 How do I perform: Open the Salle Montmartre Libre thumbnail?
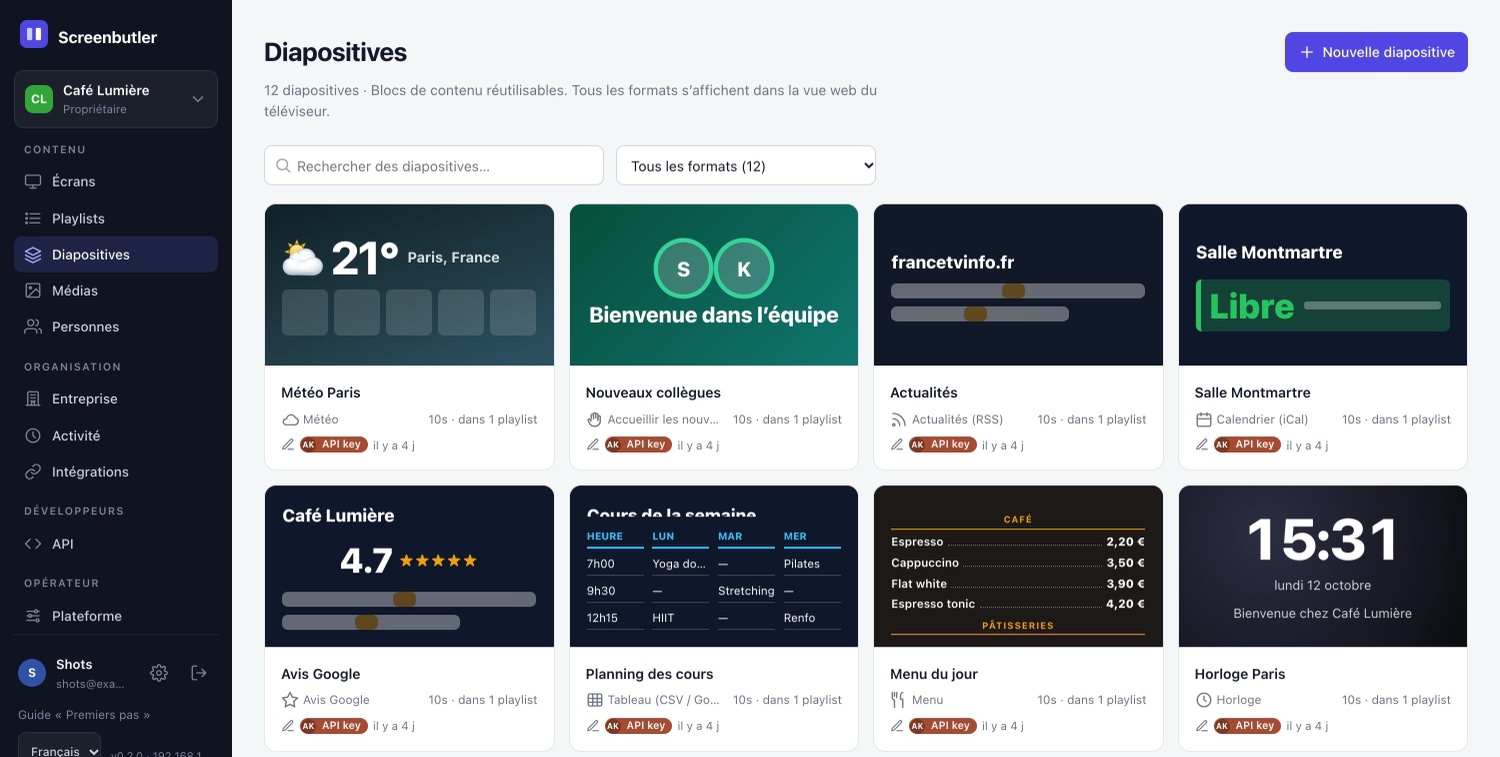pyautogui.click(x=1323, y=285)
